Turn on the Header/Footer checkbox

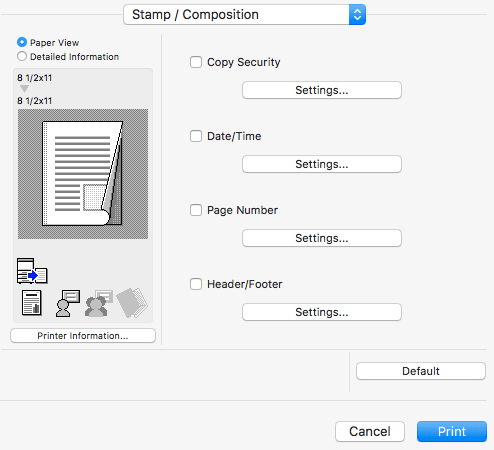[196, 284]
